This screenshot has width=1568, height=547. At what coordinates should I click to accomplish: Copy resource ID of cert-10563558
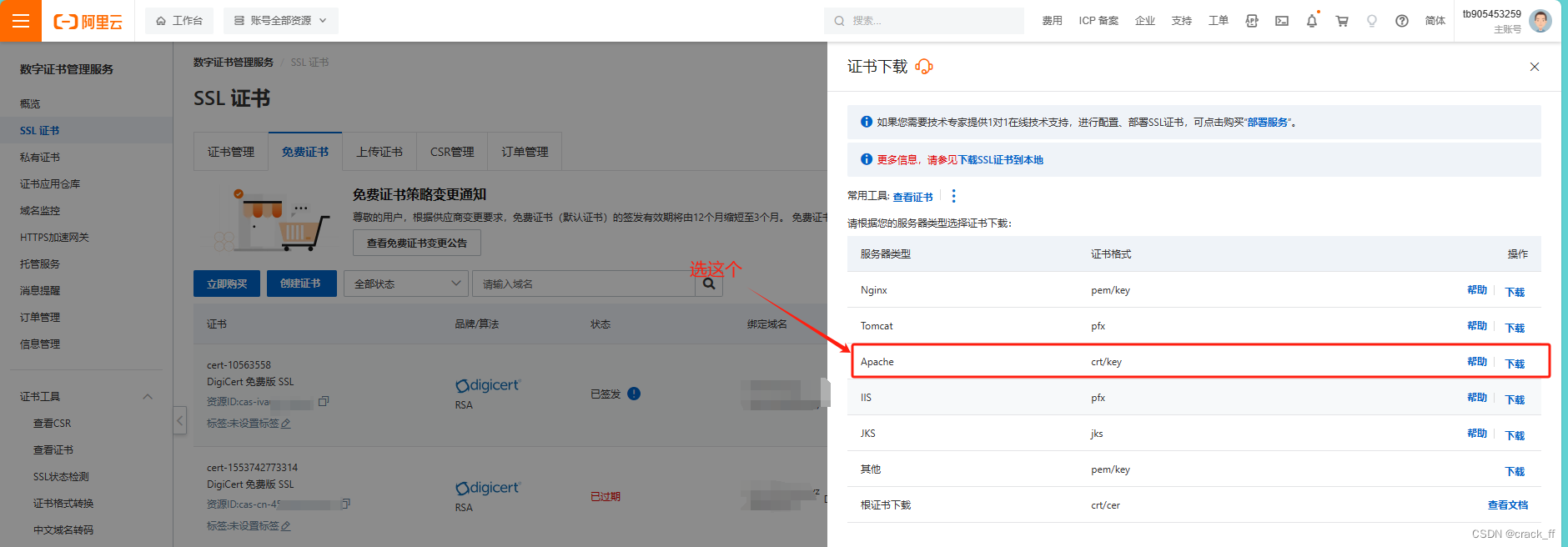pos(324,401)
